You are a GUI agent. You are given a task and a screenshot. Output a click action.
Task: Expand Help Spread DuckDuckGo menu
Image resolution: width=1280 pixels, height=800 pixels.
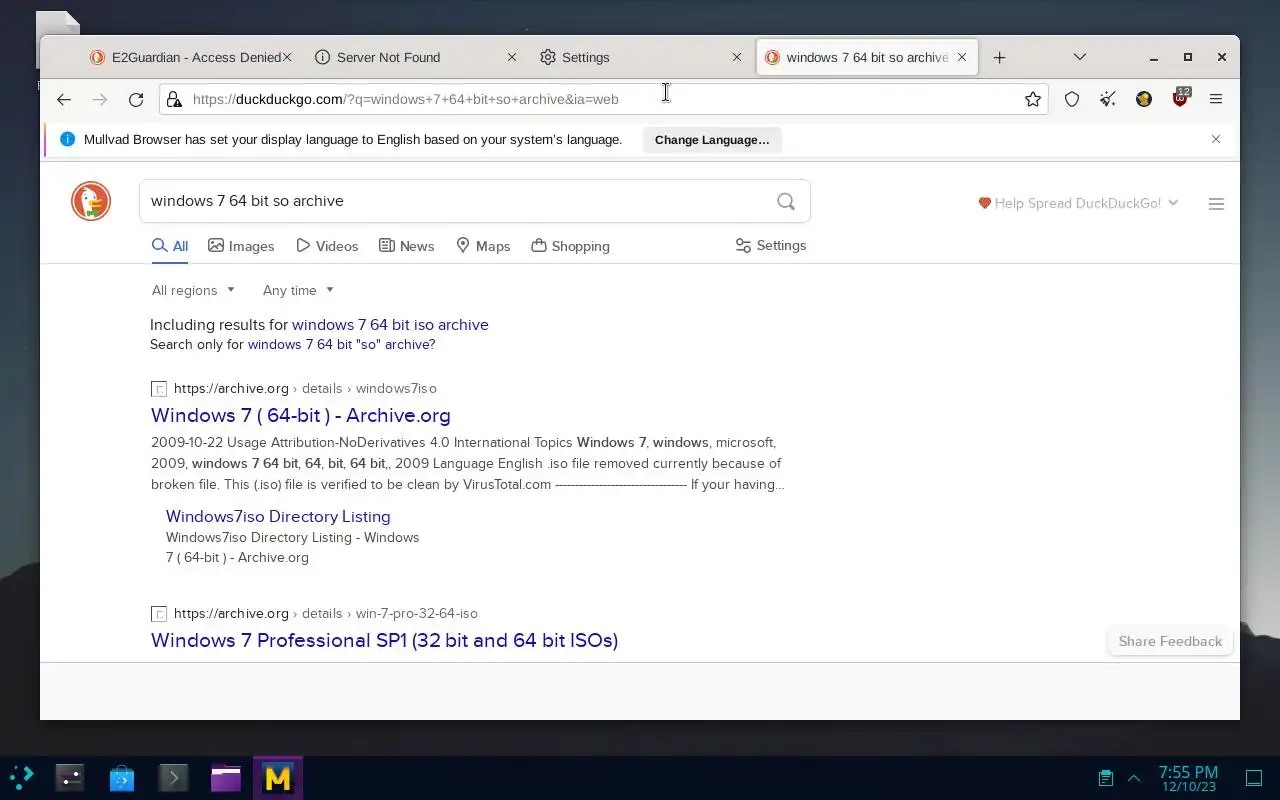pyautogui.click(x=1078, y=203)
